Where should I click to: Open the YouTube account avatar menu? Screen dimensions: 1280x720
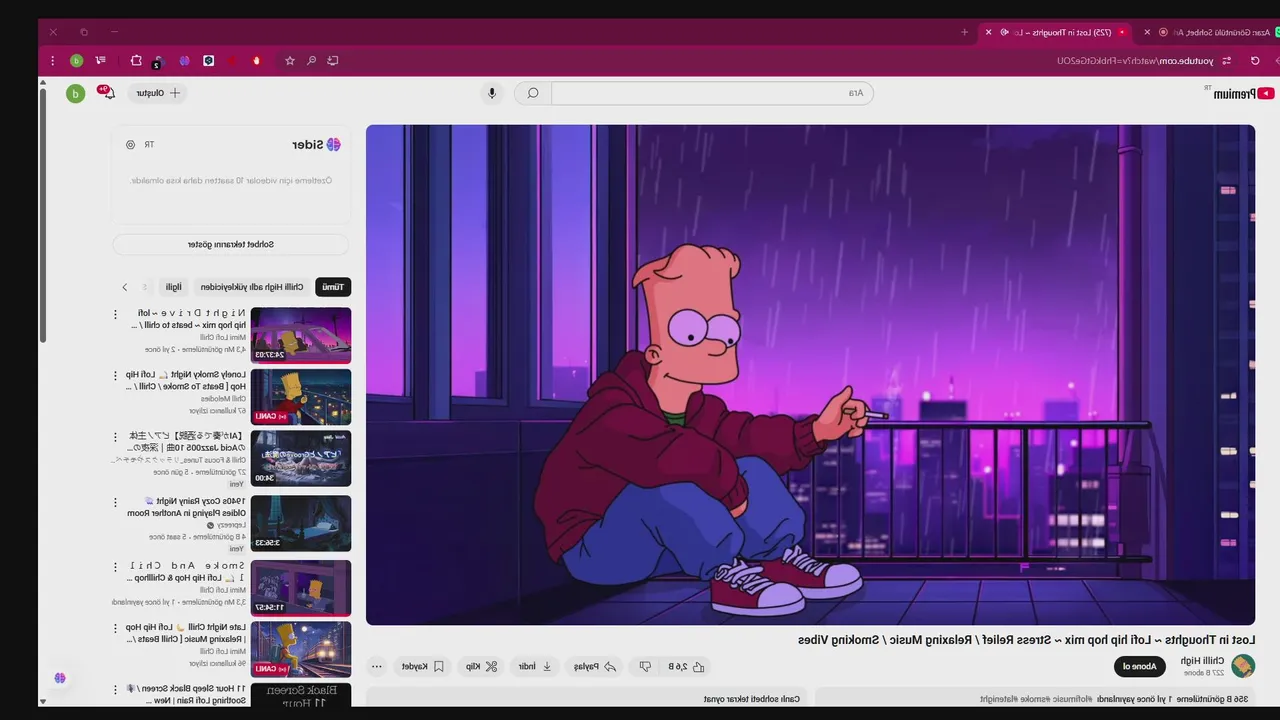pos(75,94)
